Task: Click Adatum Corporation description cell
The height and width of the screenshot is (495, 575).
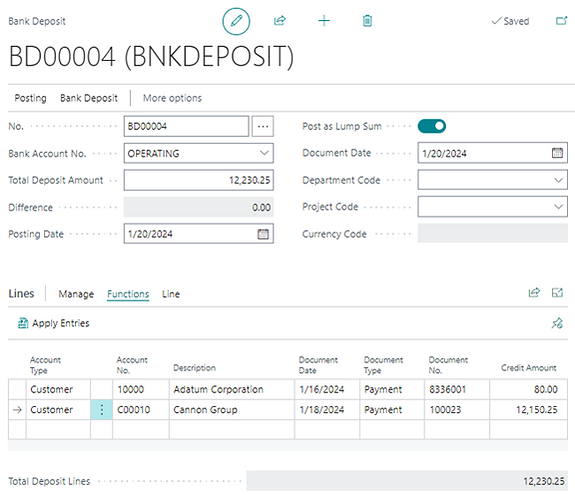Action: click(x=232, y=389)
